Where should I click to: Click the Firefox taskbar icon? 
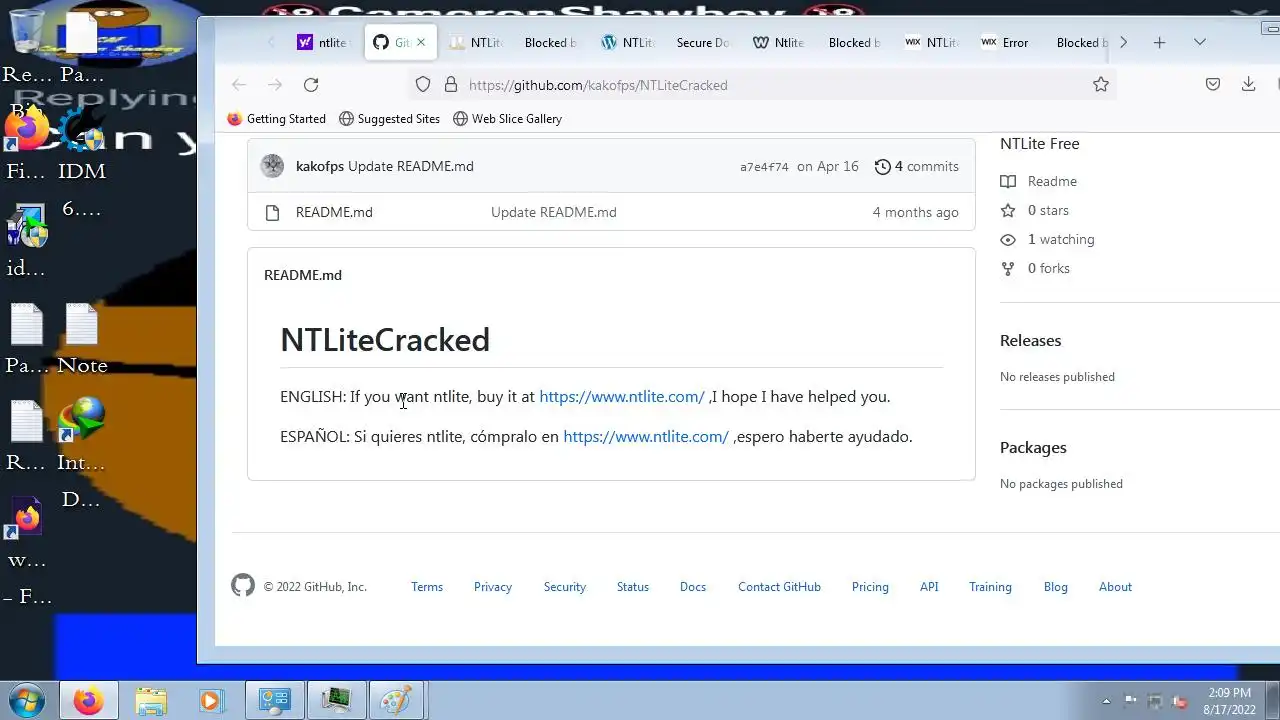pos(88,700)
